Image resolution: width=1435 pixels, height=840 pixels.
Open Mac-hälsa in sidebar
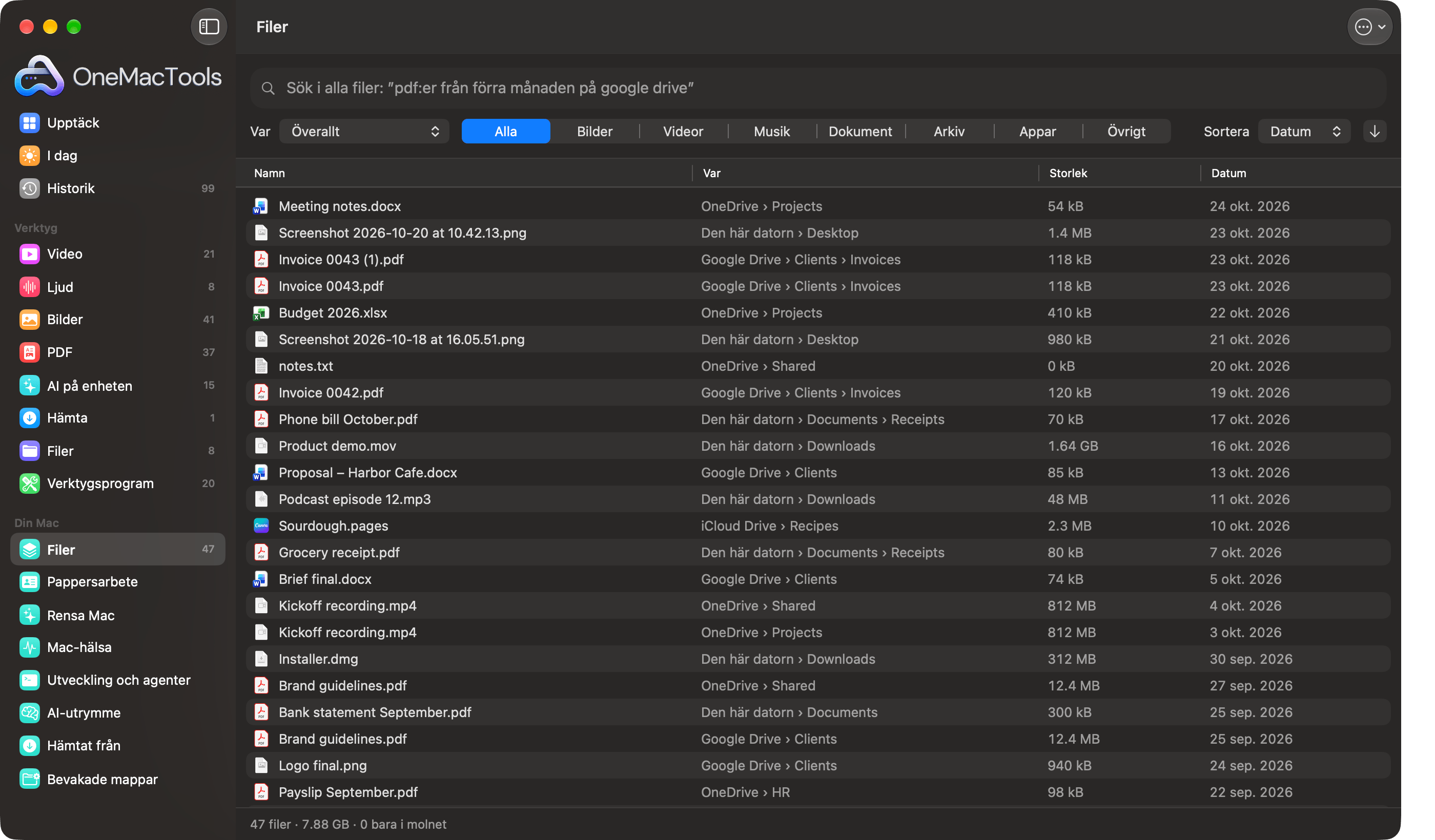coord(117,647)
